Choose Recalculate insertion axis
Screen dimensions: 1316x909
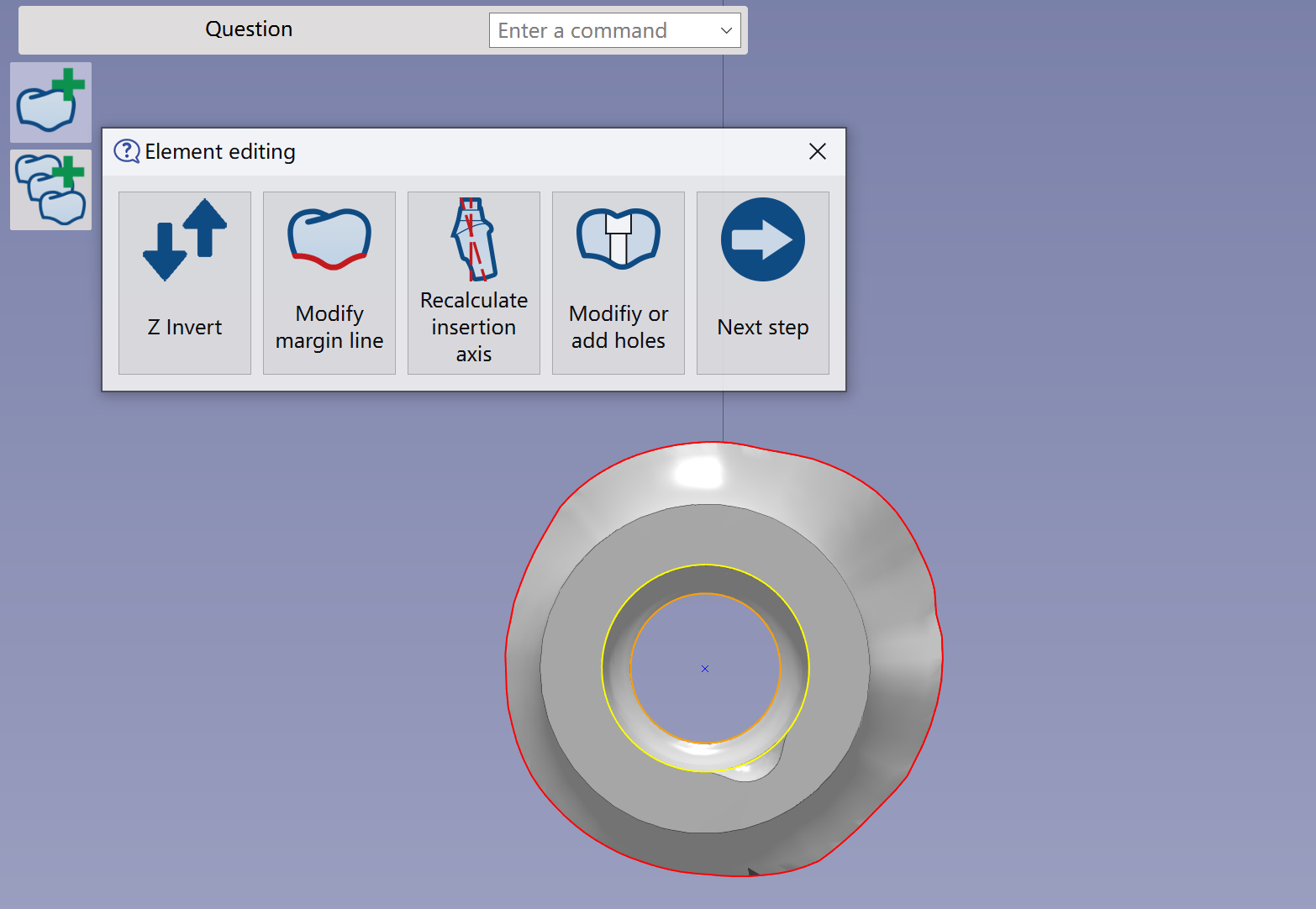474,283
